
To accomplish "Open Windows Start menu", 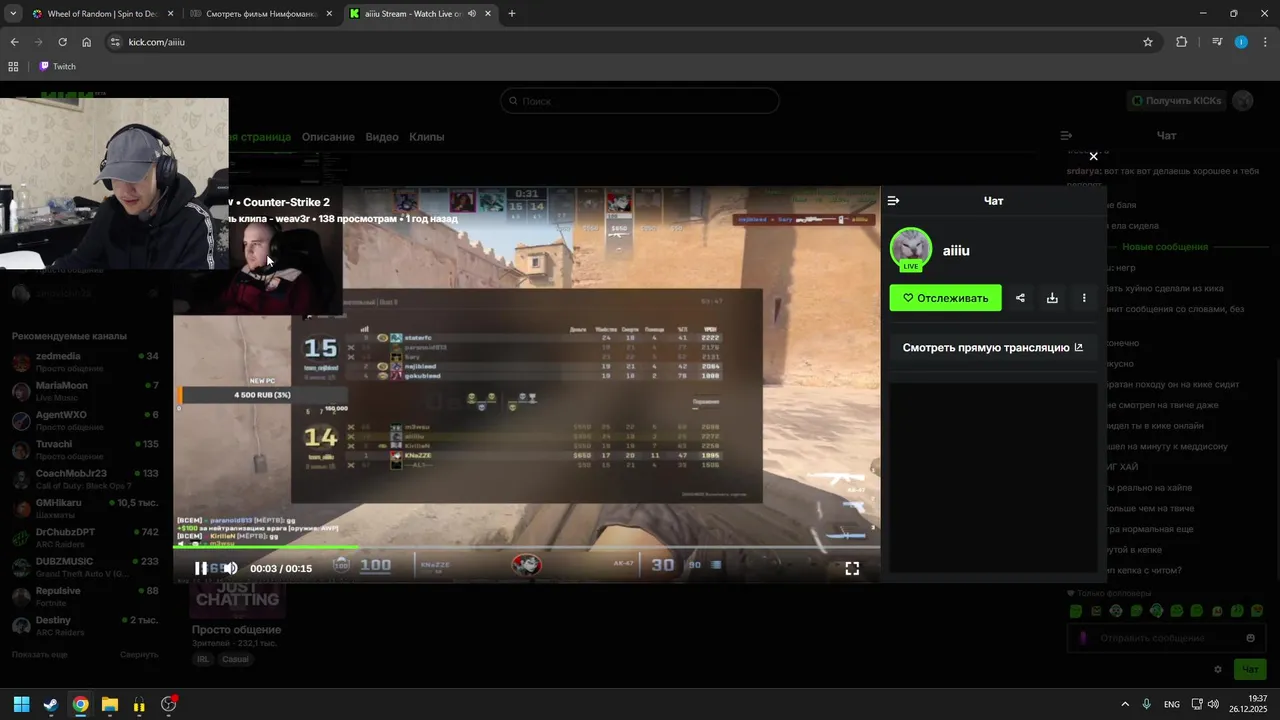I will coord(21,704).
